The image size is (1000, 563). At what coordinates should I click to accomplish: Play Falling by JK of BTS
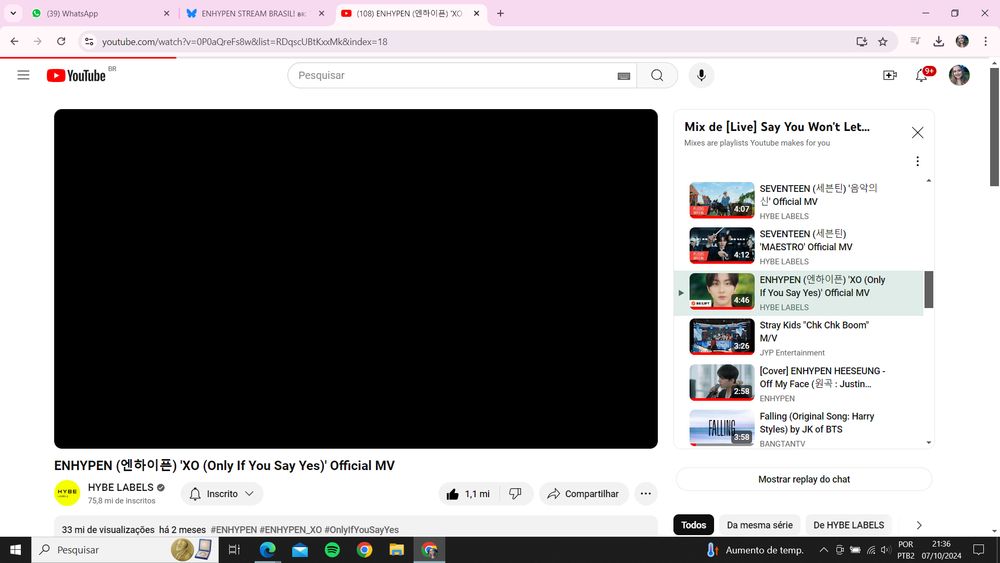click(797, 428)
